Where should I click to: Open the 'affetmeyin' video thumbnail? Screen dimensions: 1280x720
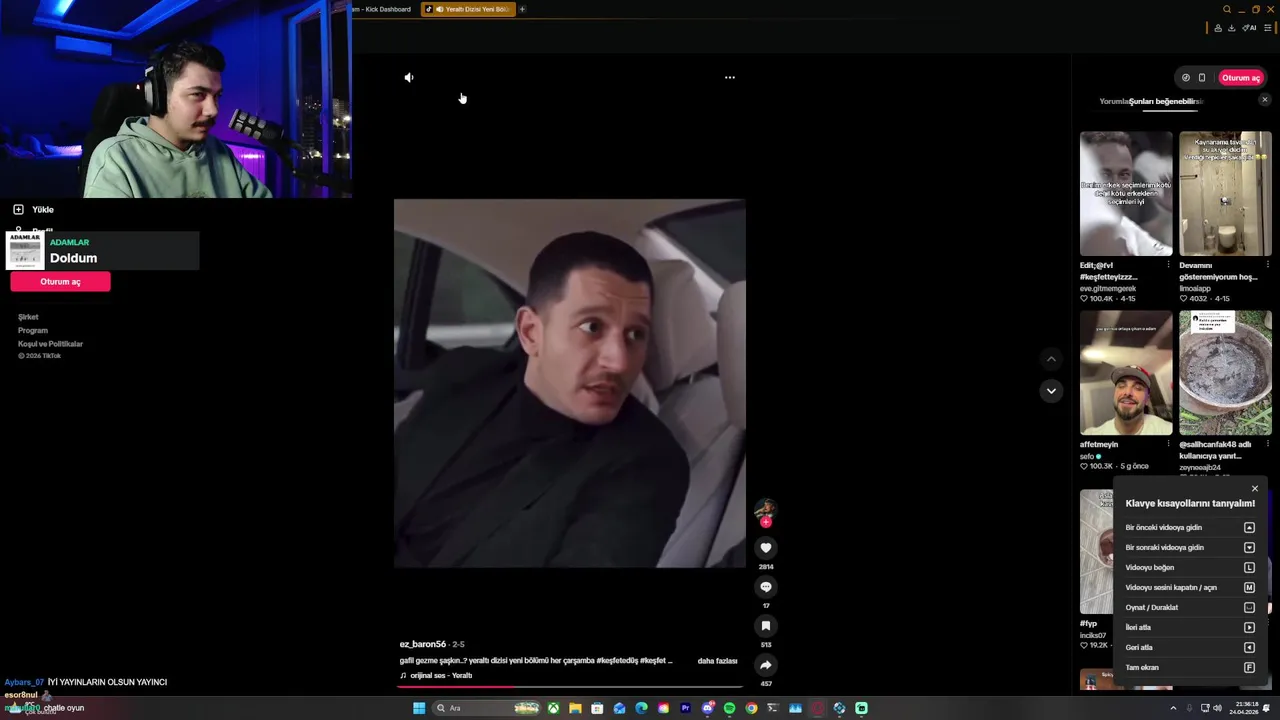point(1126,373)
